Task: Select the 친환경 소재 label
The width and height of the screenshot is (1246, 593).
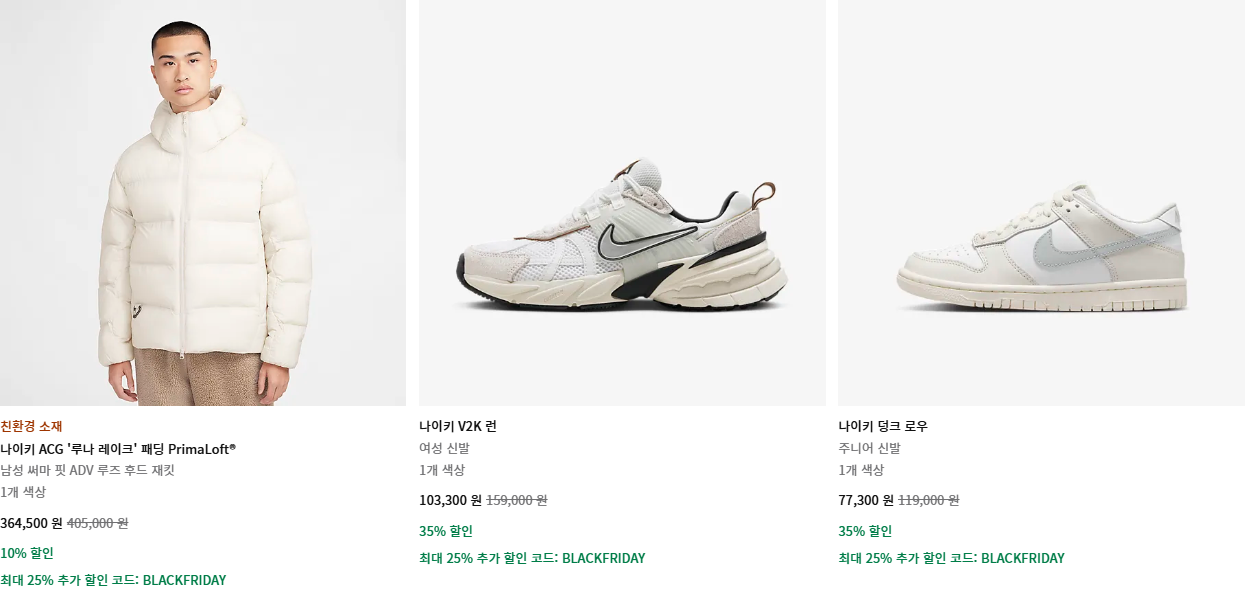Action: click(31, 426)
